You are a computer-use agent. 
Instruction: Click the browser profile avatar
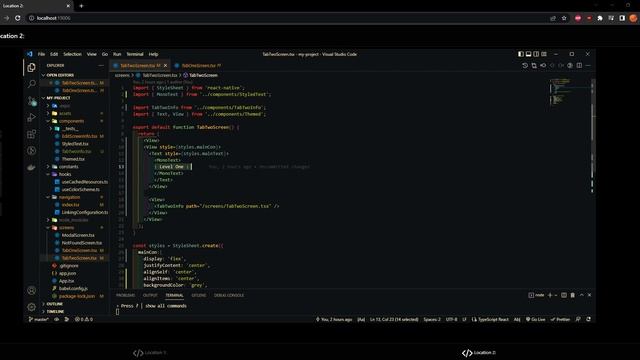(x=633, y=18)
